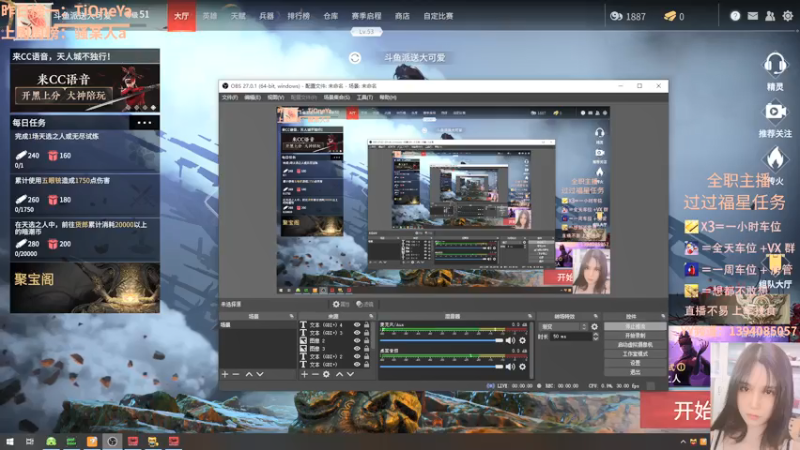The width and height of the screenshot is (800, 450).
Task: Open scene transition type dropdown
Action: click(x=563, y=327)
